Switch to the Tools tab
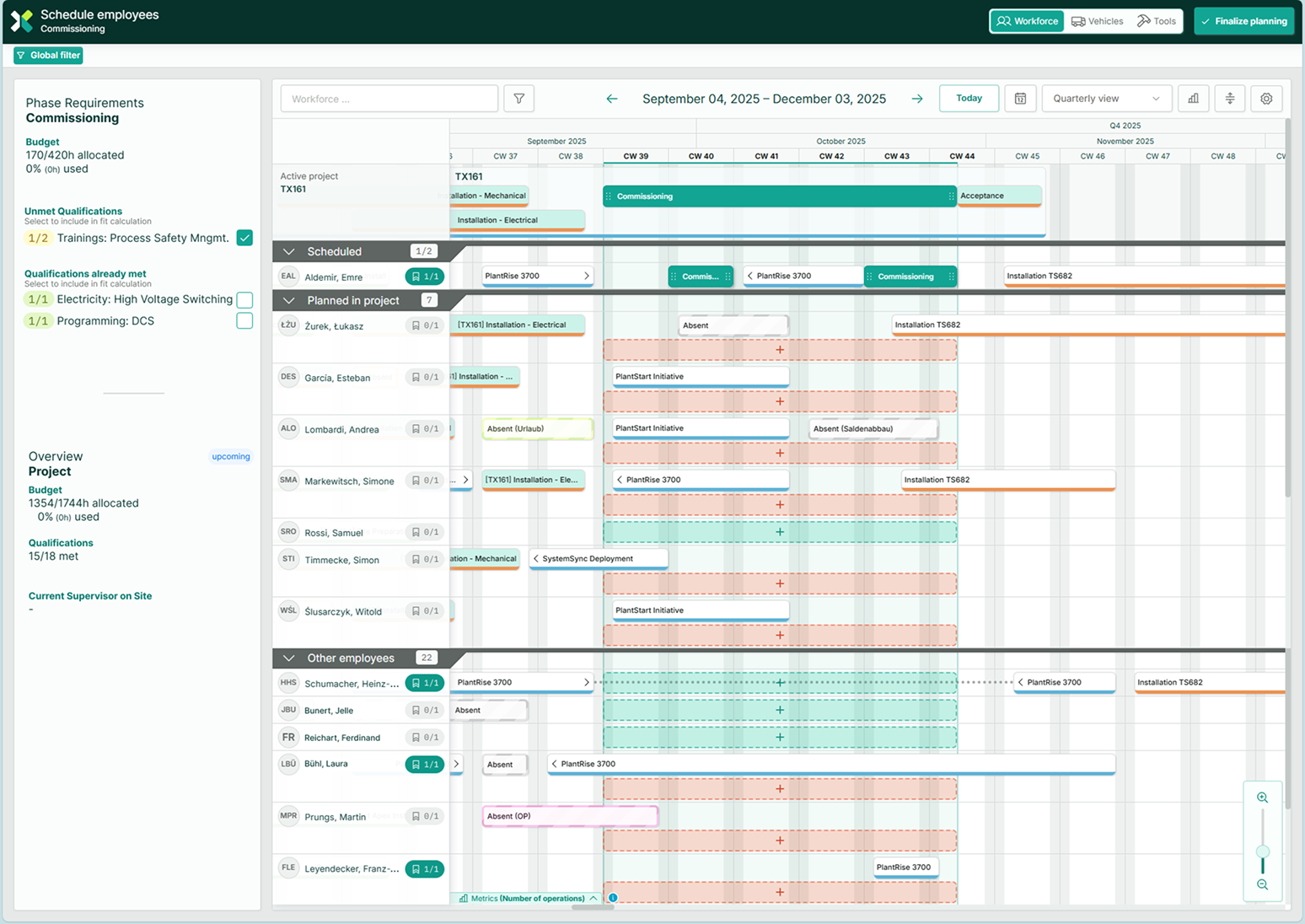This screenshot has height=924, width=1305. 1156,21
